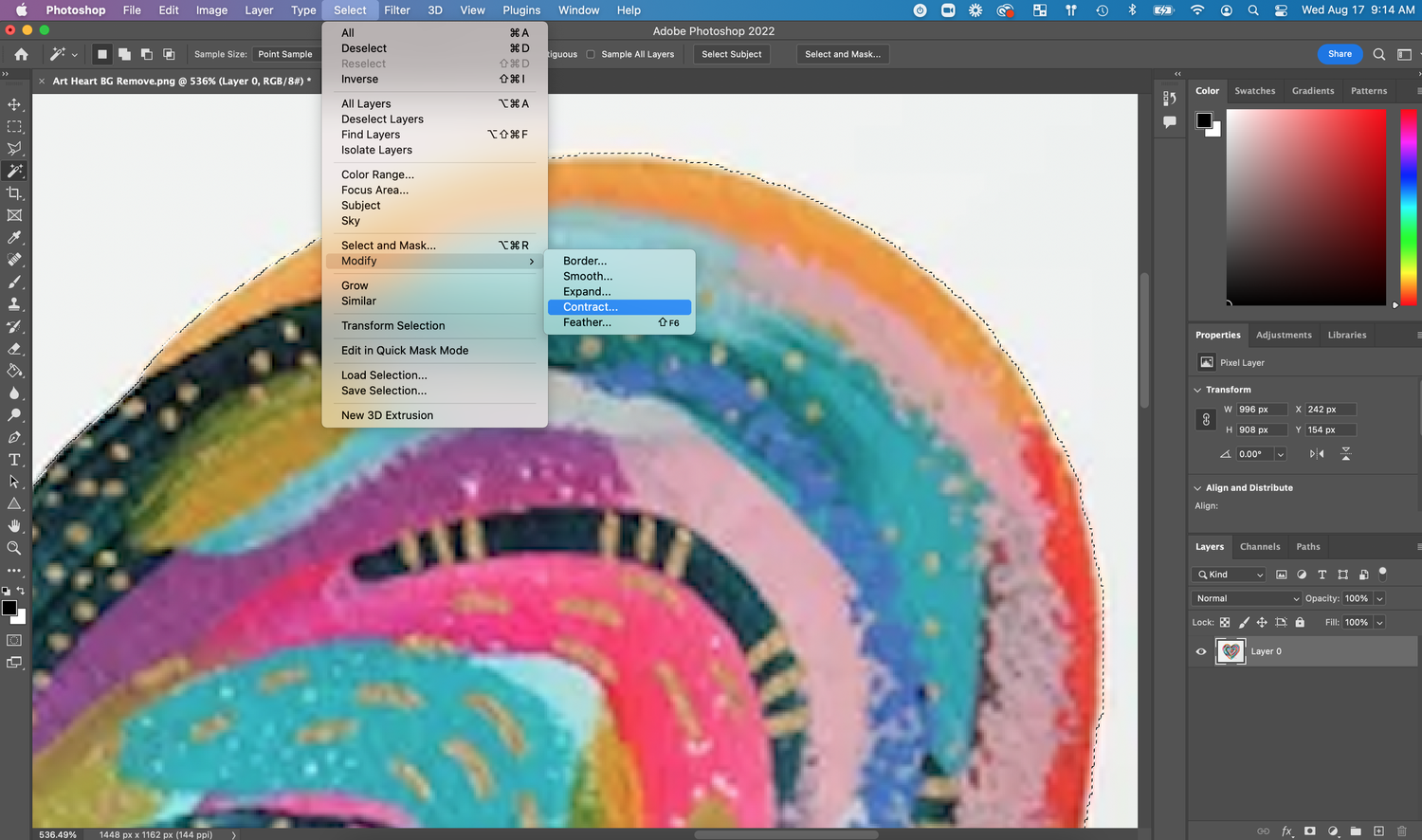Collapse the Transform section in Properties
Image resolution: width=1422 pixels, height=840 pixels.
point(1197,390)
